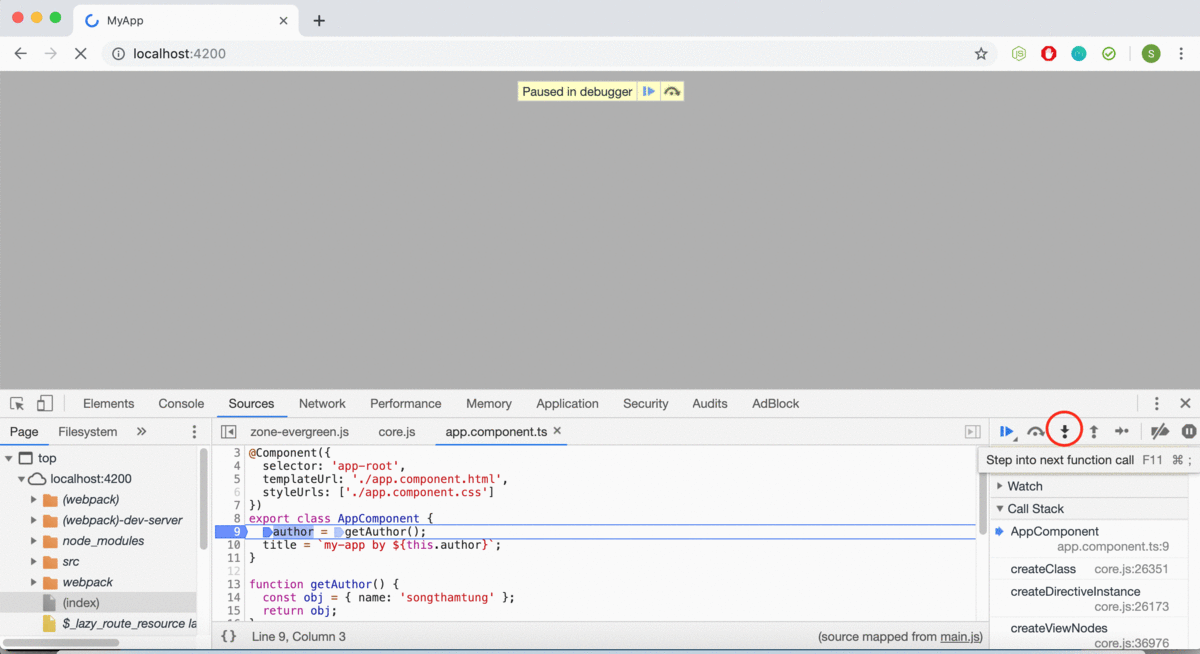Viewport: 1200px width, 654px height.
Task: Toggle device toolbar icon in DevTools
Action: [45, 404]
